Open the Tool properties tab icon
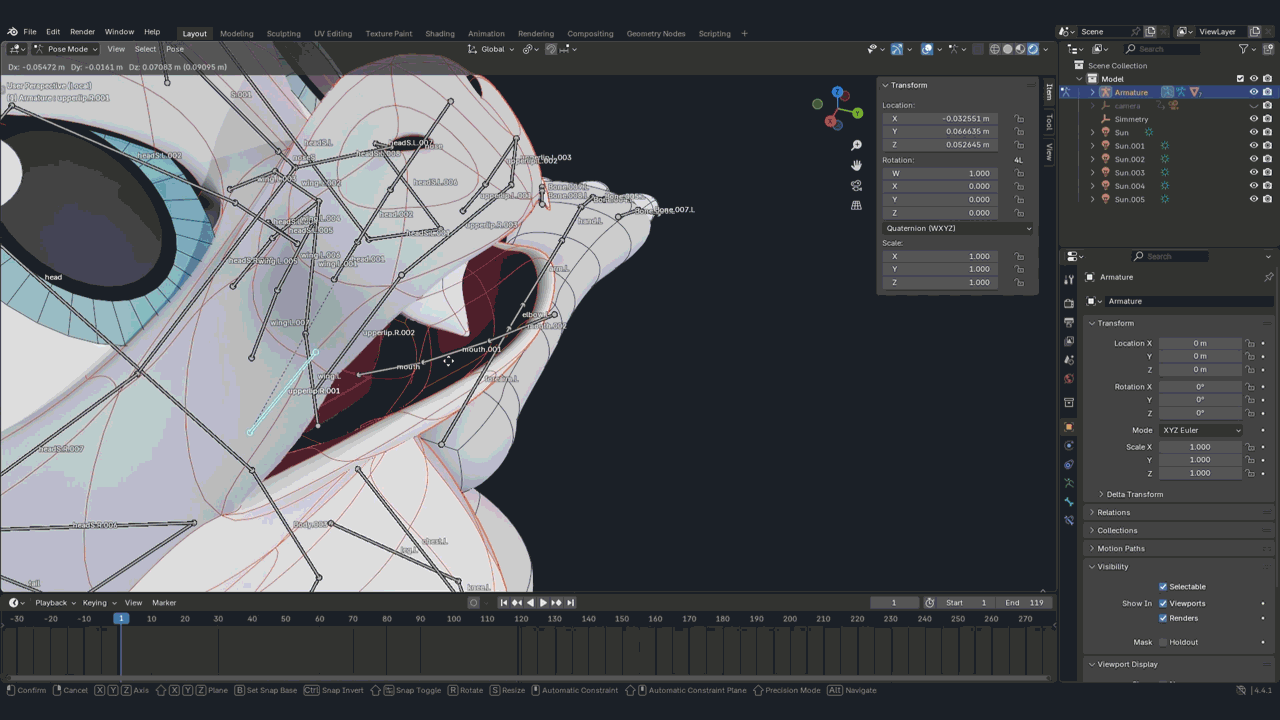 tap(1069, 280)
